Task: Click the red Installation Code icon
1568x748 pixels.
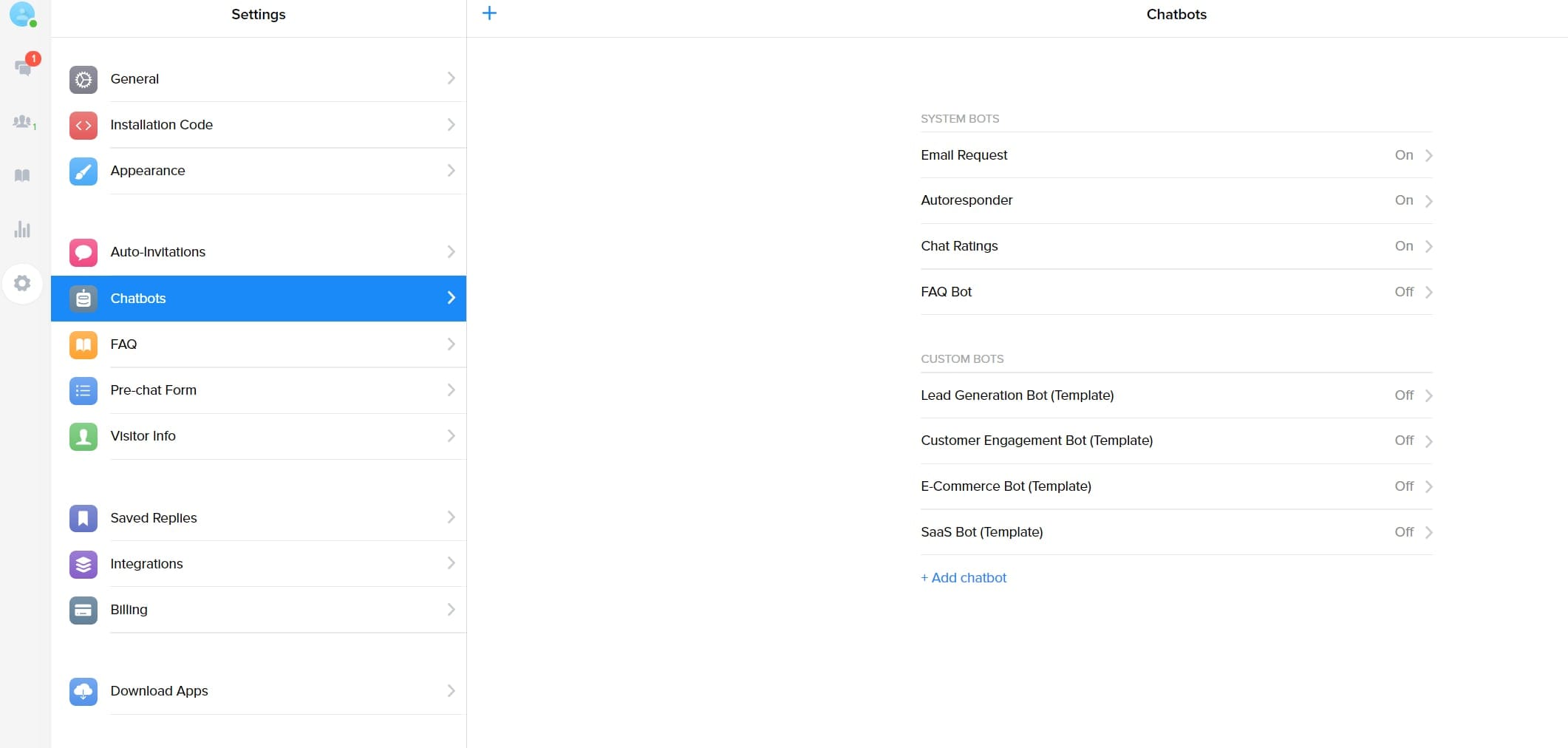Action: [x=83, y=125]
